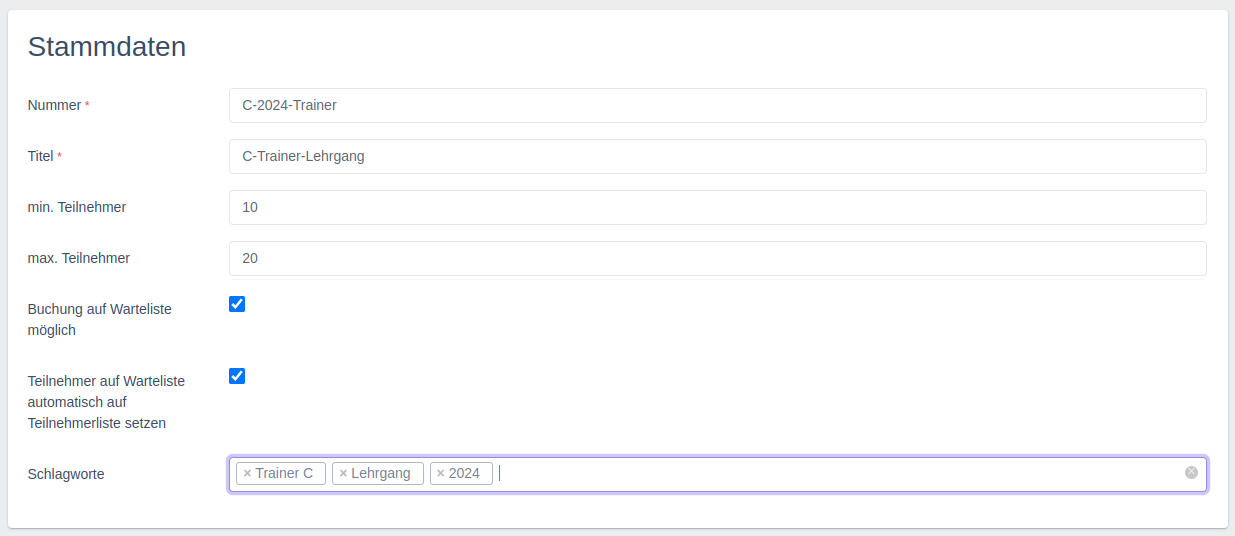Image resolution: width=1235 pixels, height=536 pixels.
Task: Remove the 'Trainer C' tag
Action: click(247, 474)
